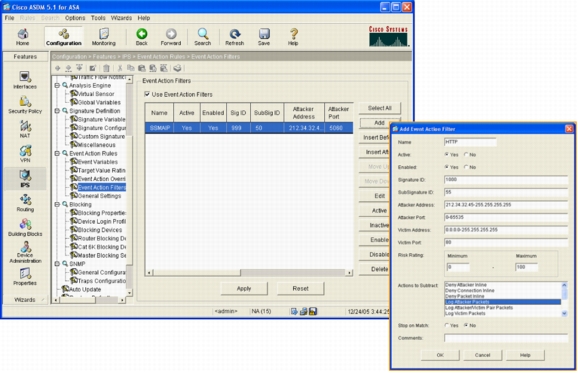Click the trash delete icon in small toolbar
578x373 pixels.
pyautogui.click(x=106, y=68)
